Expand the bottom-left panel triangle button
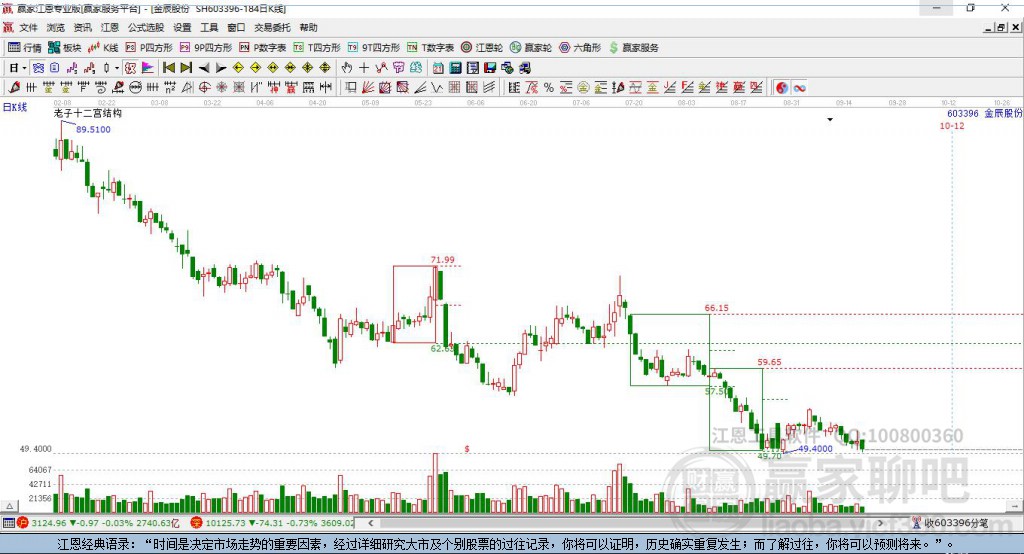The height and width of the screenshot is (554, 1024). (x=9, y=506)
